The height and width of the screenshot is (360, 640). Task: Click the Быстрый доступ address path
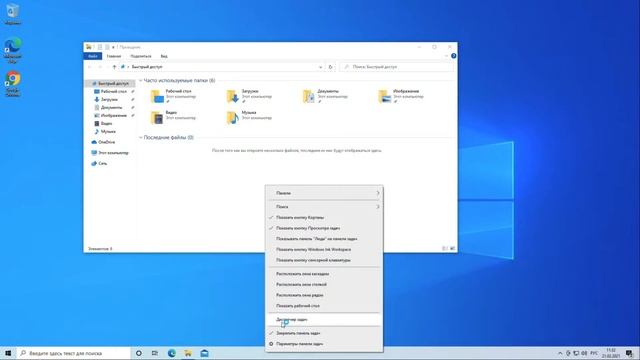click(x=147, y=67)
